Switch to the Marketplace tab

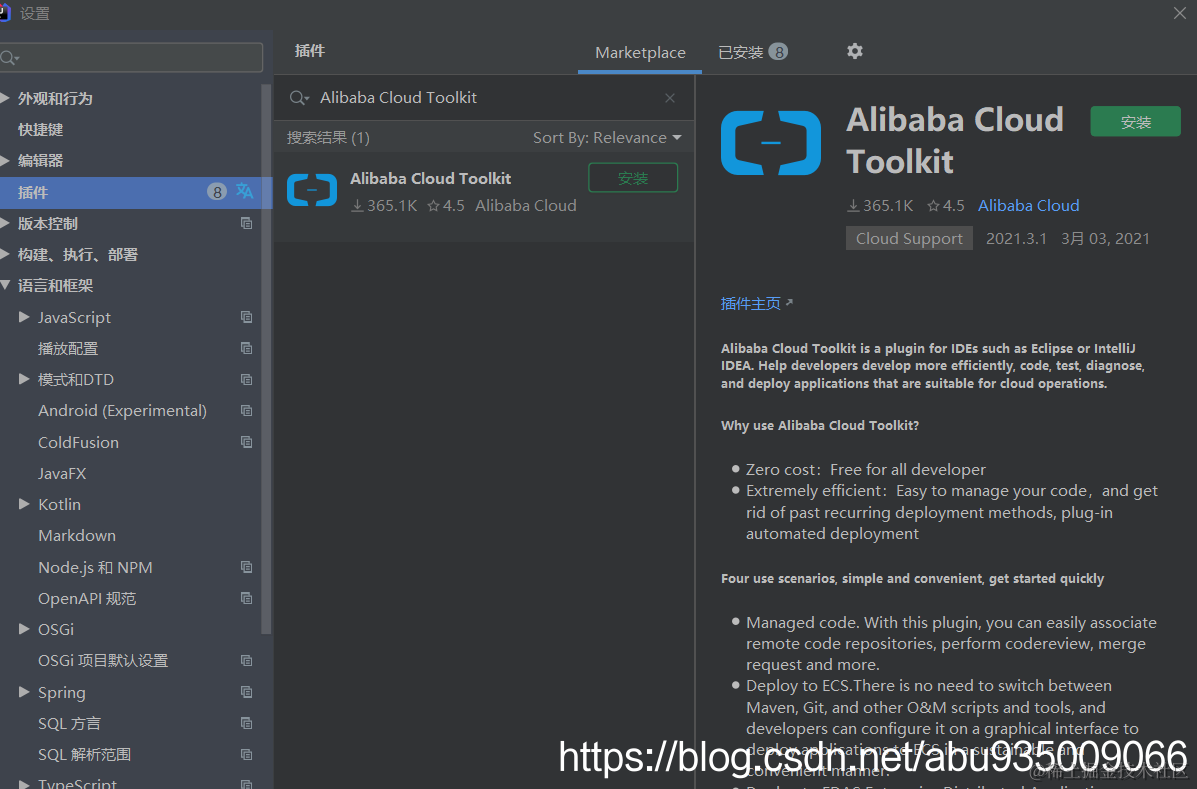[x=640, y=53]
